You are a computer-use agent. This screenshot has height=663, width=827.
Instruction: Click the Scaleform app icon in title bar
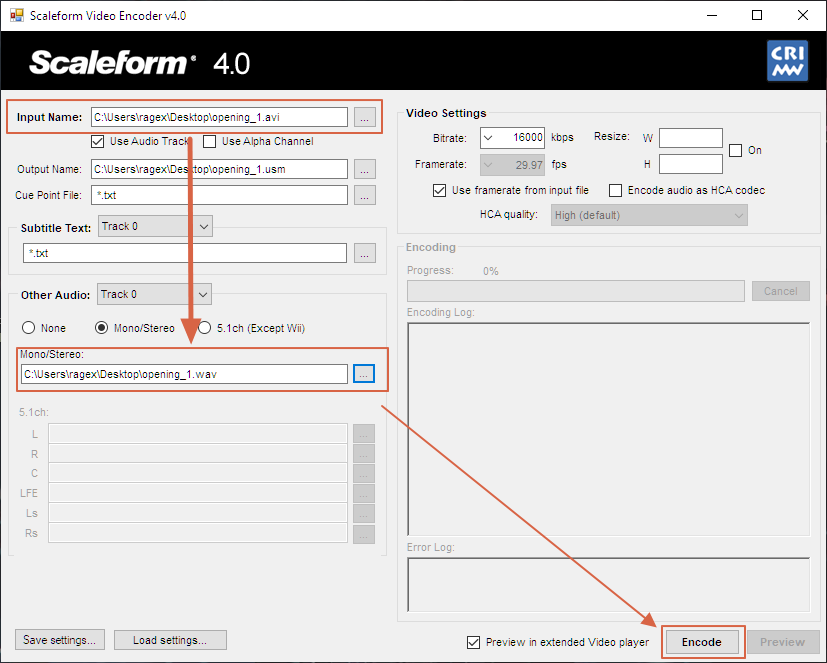click(16, 15)
